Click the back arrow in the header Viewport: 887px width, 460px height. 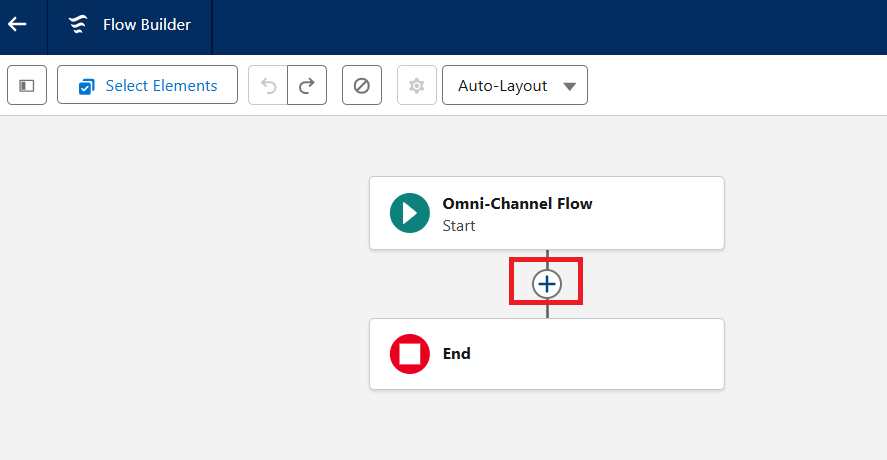click(17, 24)
